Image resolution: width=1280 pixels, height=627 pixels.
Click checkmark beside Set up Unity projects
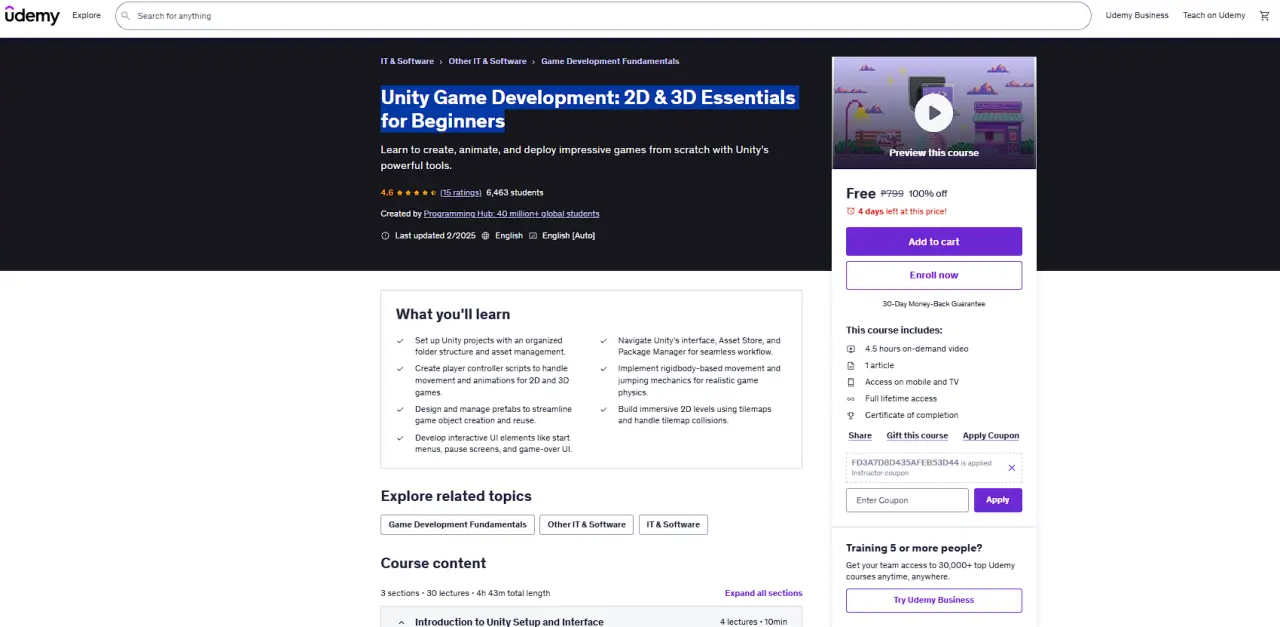pyautogui.click(x=401, y=341)
